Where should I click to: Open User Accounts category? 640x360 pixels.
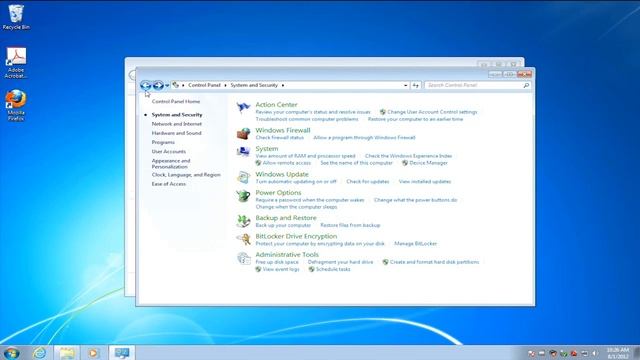[169, 151]
